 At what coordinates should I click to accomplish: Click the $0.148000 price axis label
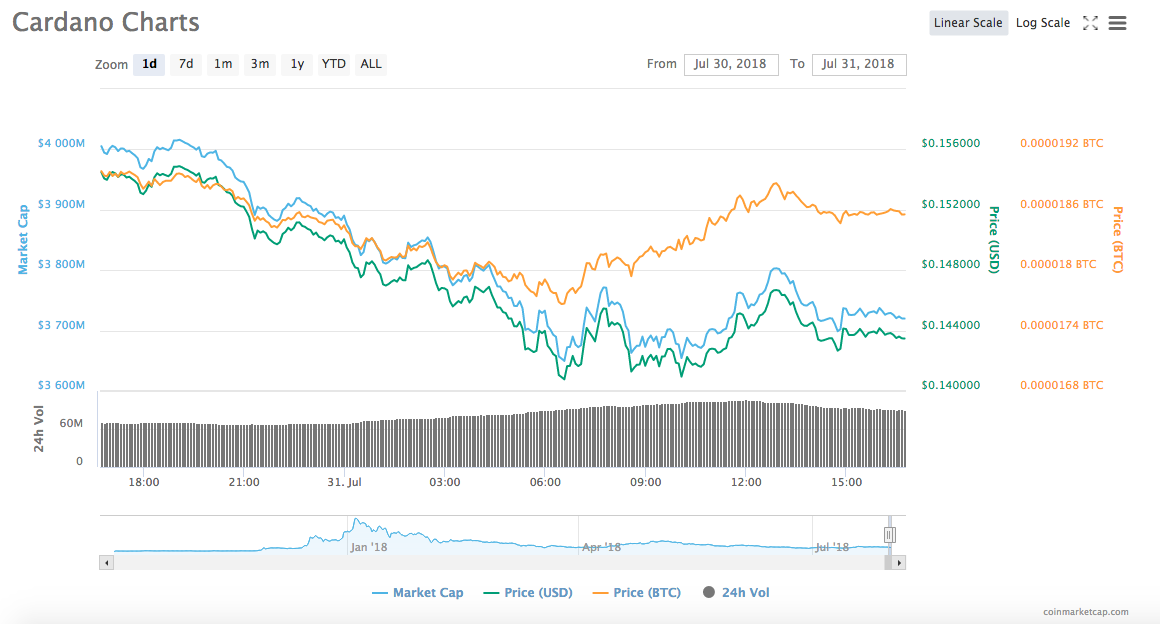pos(951,264)
